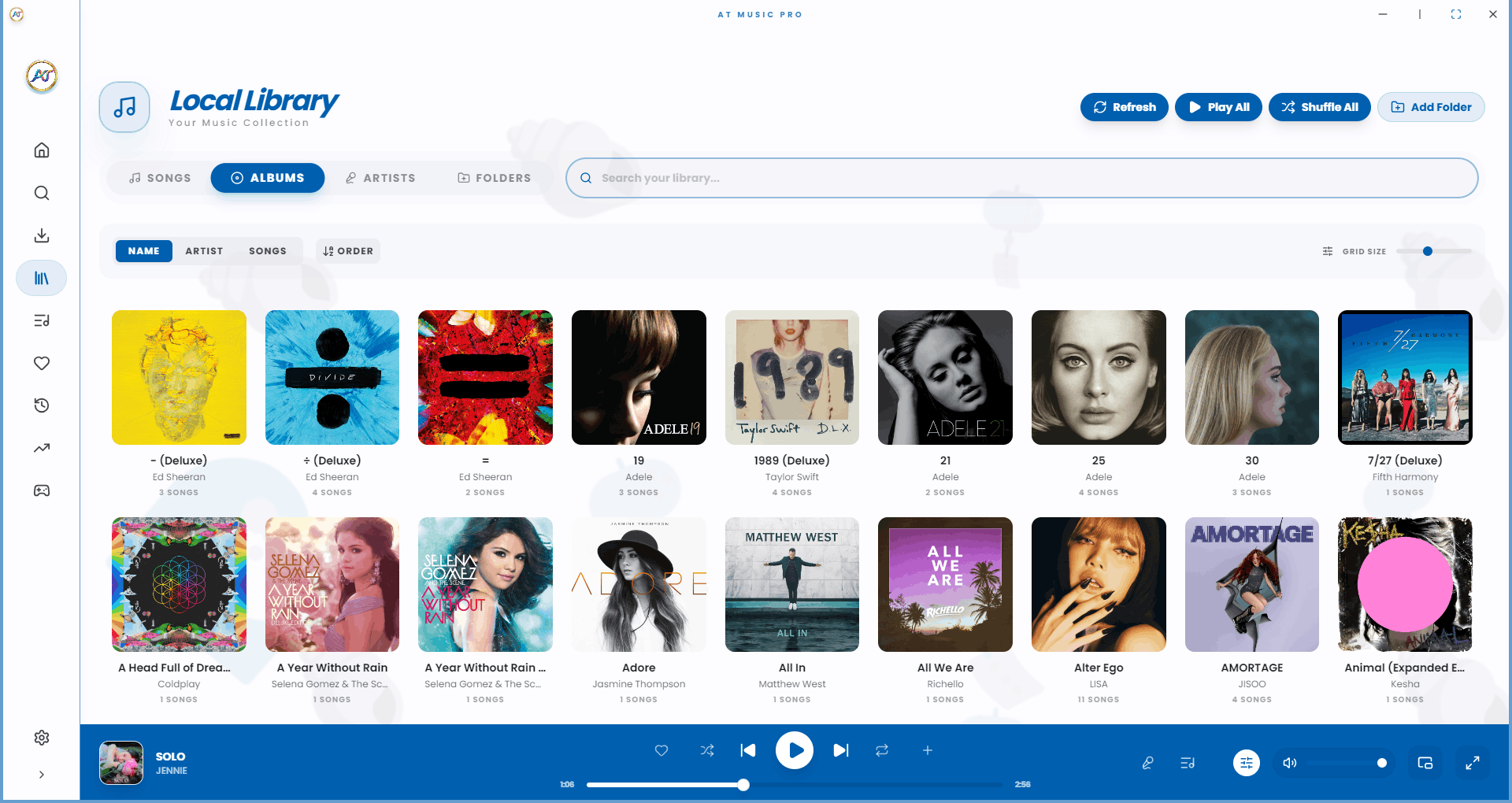Open the Favorites section in the sidebar
1512x803 pixels.
(x=41, y=363)
